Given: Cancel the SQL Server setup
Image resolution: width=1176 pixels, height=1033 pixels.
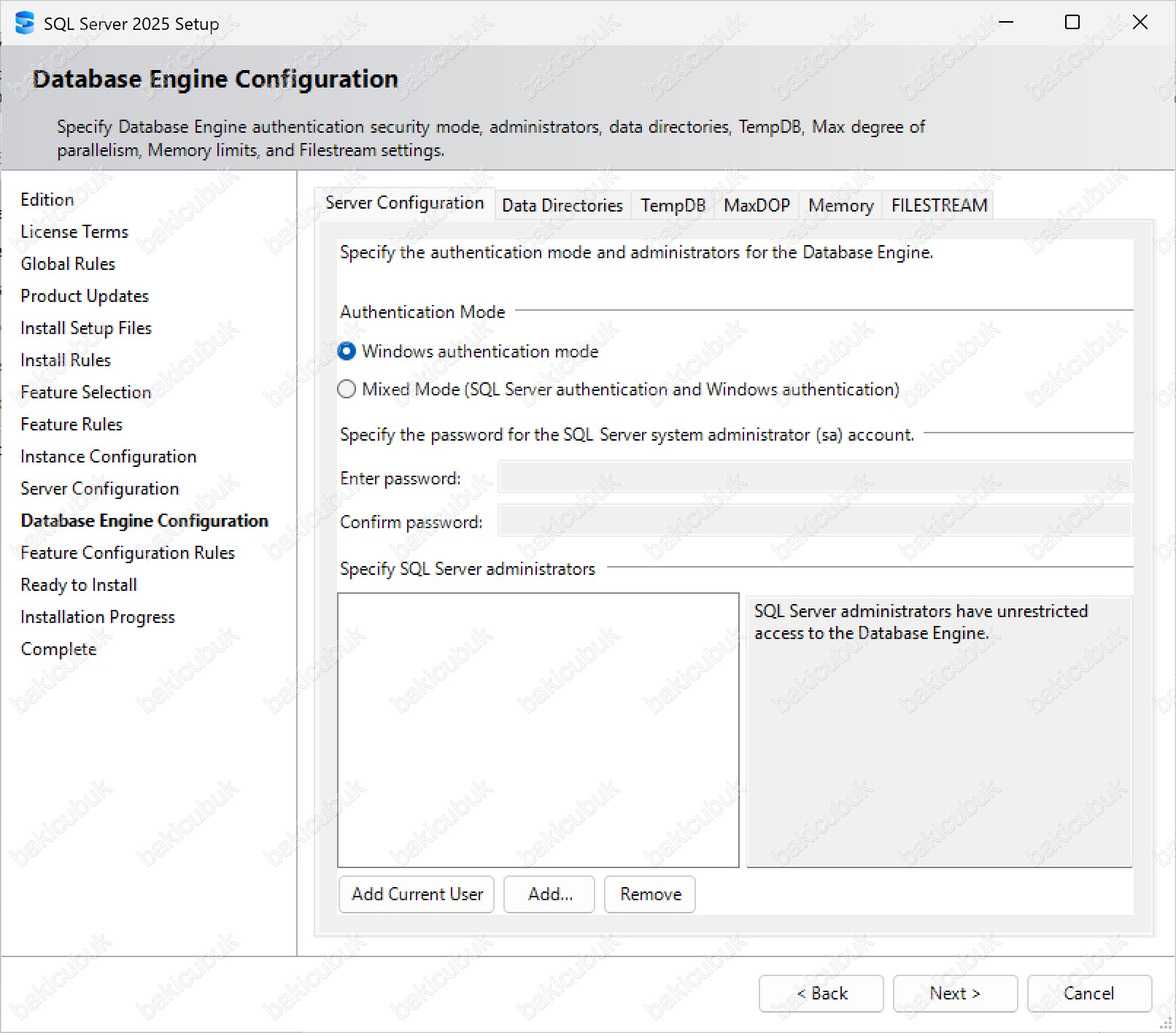Looking at the screenshot, I should coord(1088,994).
